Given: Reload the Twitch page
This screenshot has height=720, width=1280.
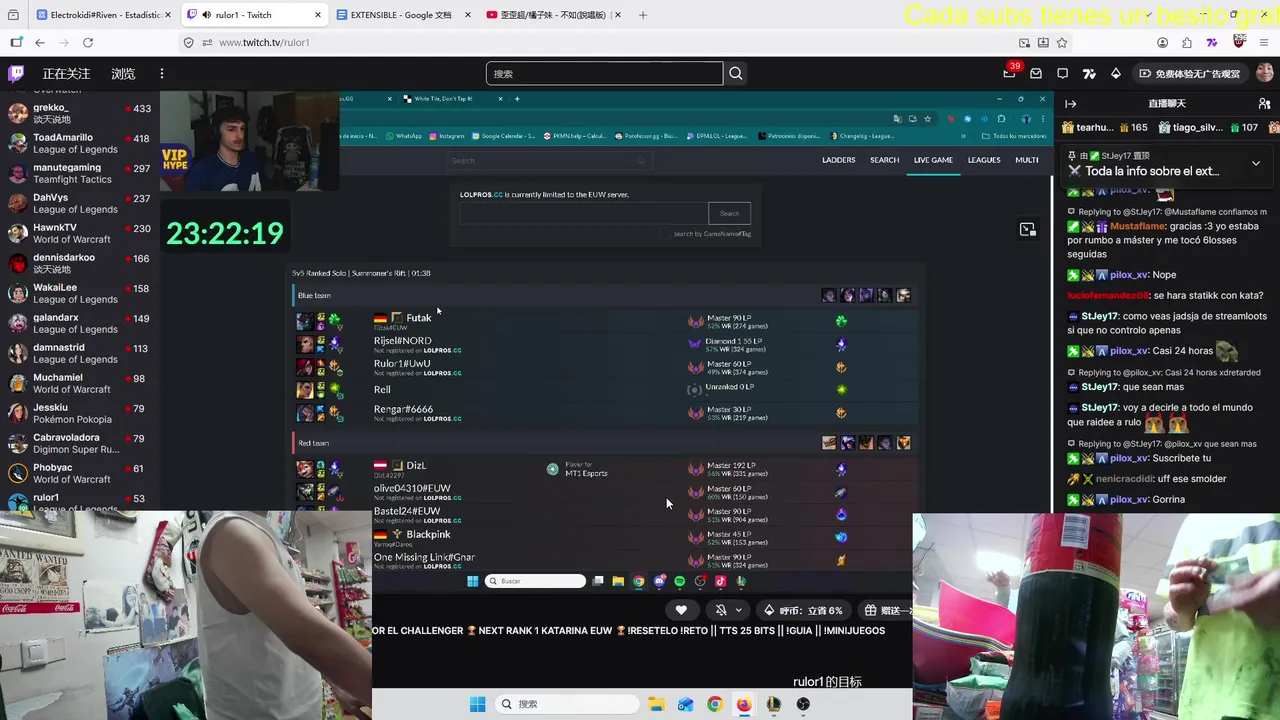Looking at the screenshot, I should 88,42.
